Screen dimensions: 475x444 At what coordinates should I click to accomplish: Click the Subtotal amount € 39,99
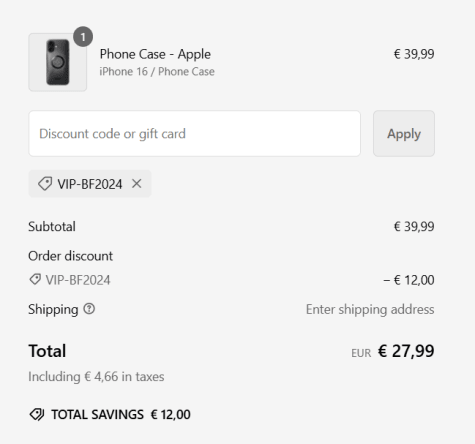(x=414, y=227)
